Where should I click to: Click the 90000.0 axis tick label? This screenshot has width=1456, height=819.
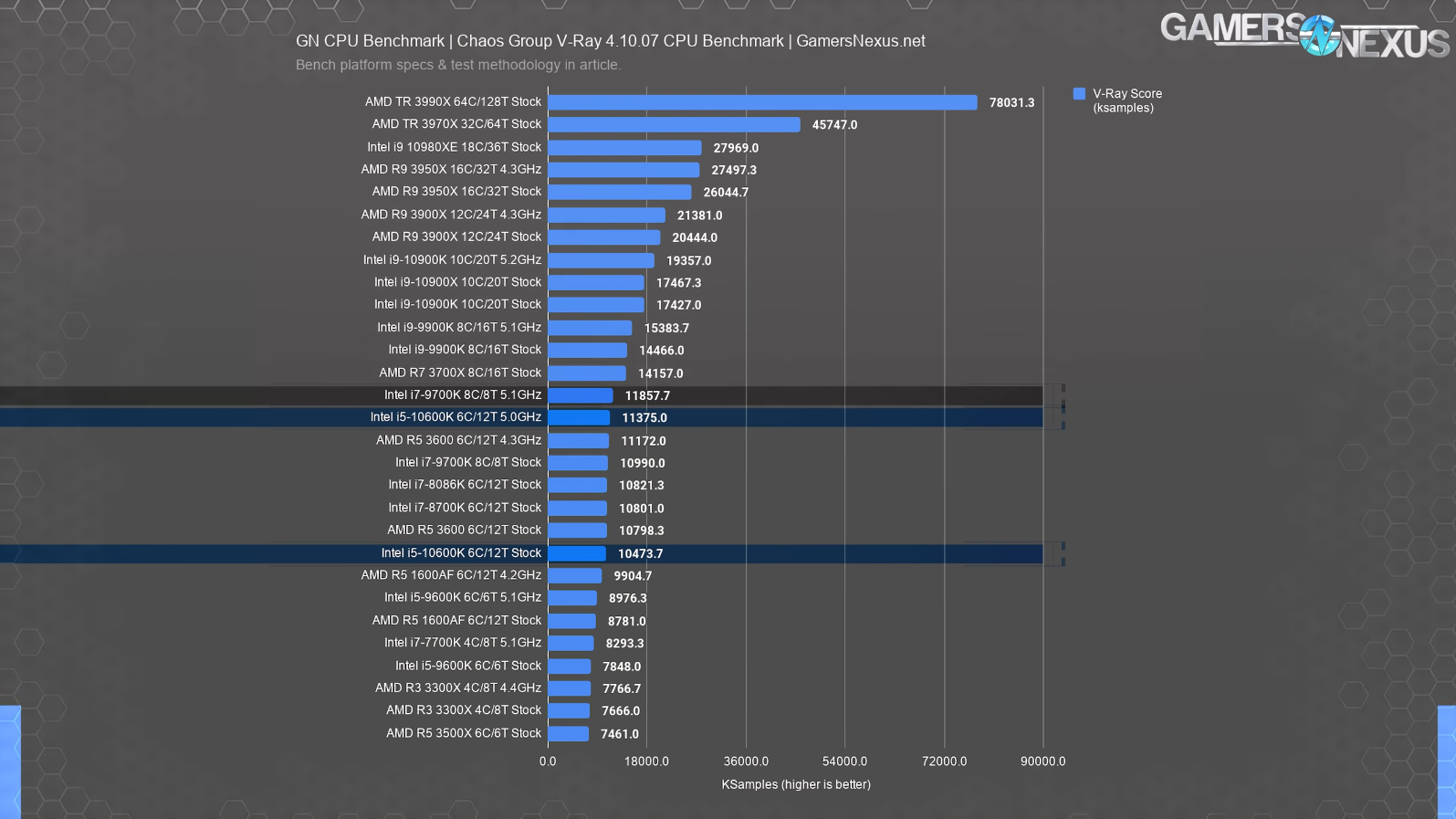pyautogui.click(x=1042, y=761)
